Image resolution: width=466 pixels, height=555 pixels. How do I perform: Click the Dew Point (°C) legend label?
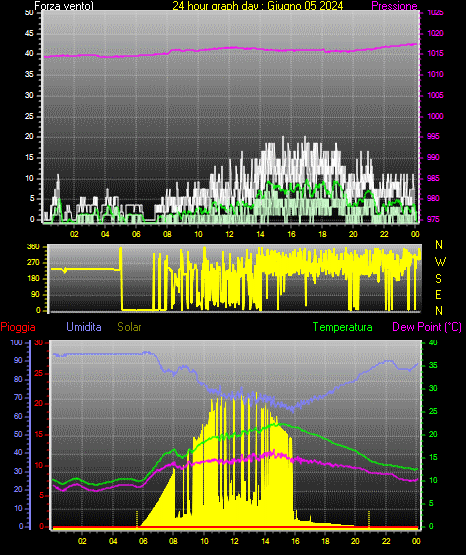(427, 327)
